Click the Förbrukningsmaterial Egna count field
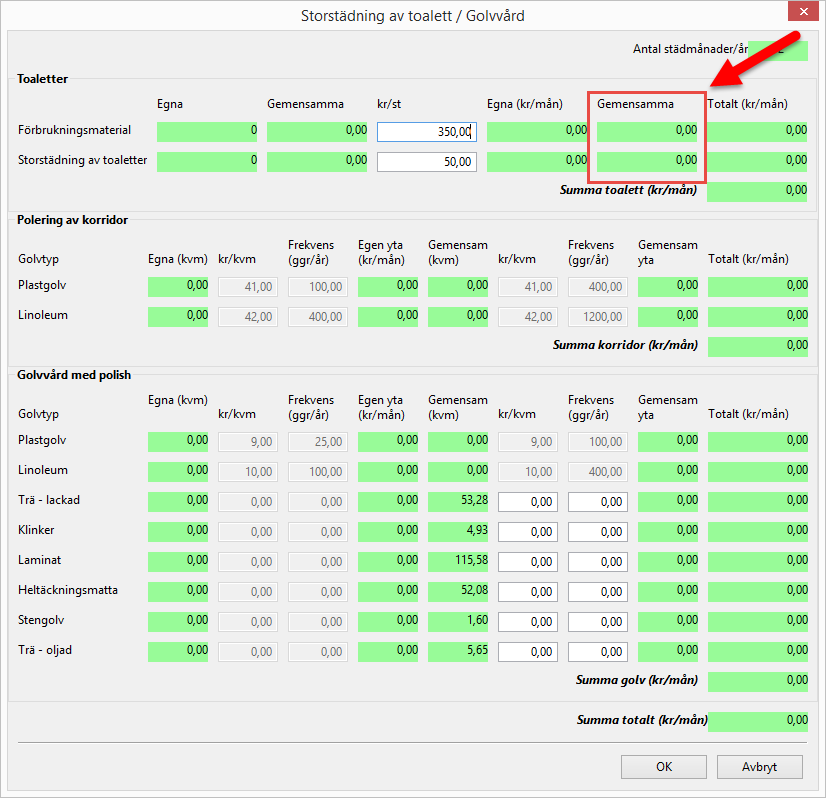The image size is (826, 798). tap(207, 131)
